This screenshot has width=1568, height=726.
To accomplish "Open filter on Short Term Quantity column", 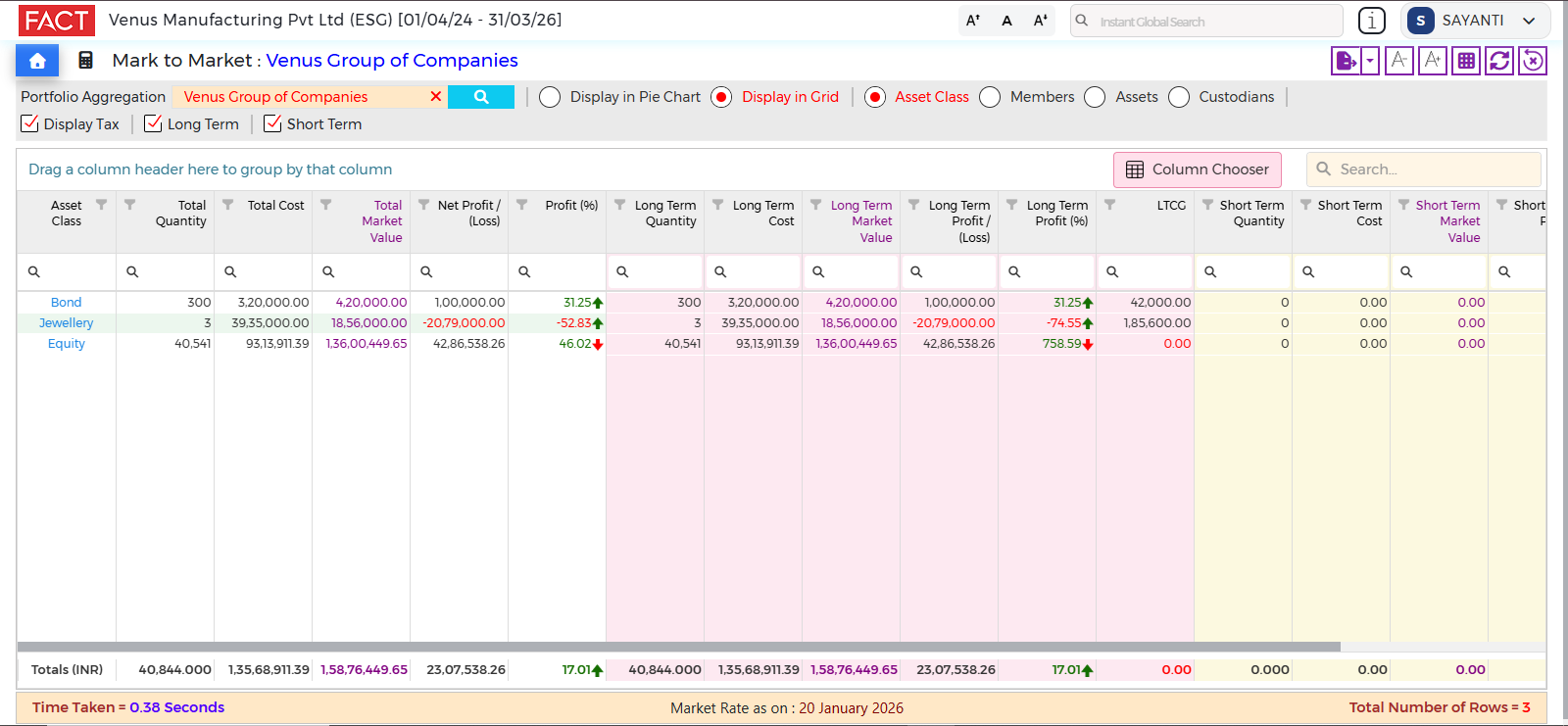I will tap(1207, 205).
